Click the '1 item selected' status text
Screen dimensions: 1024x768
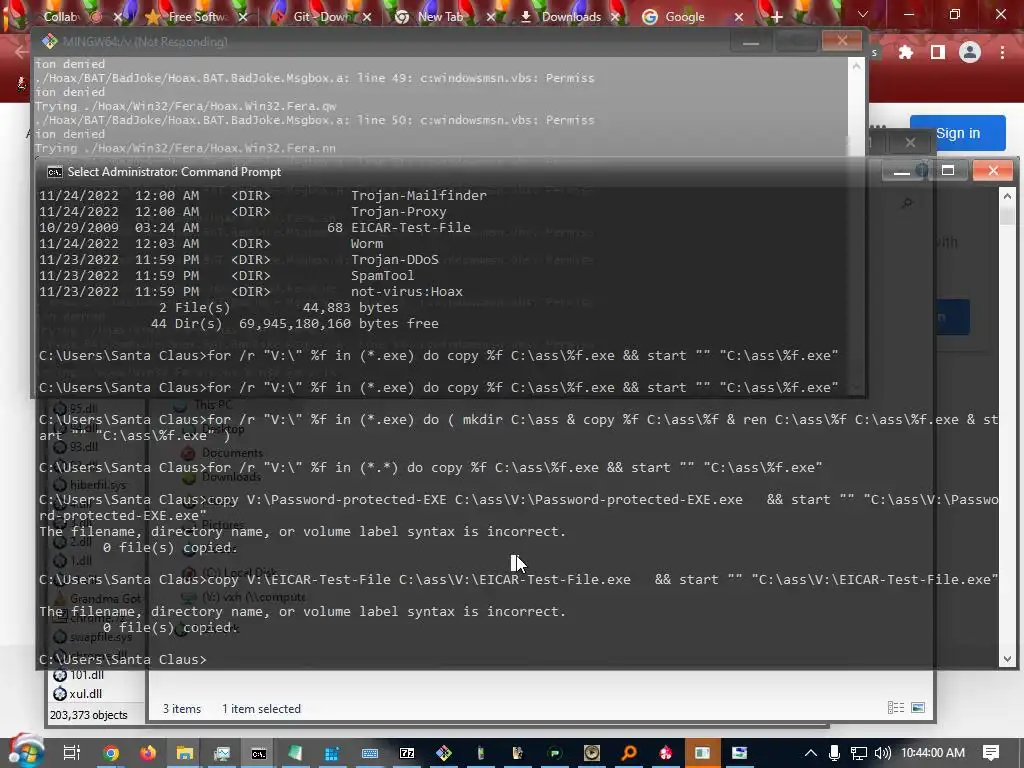coord(261,709)
